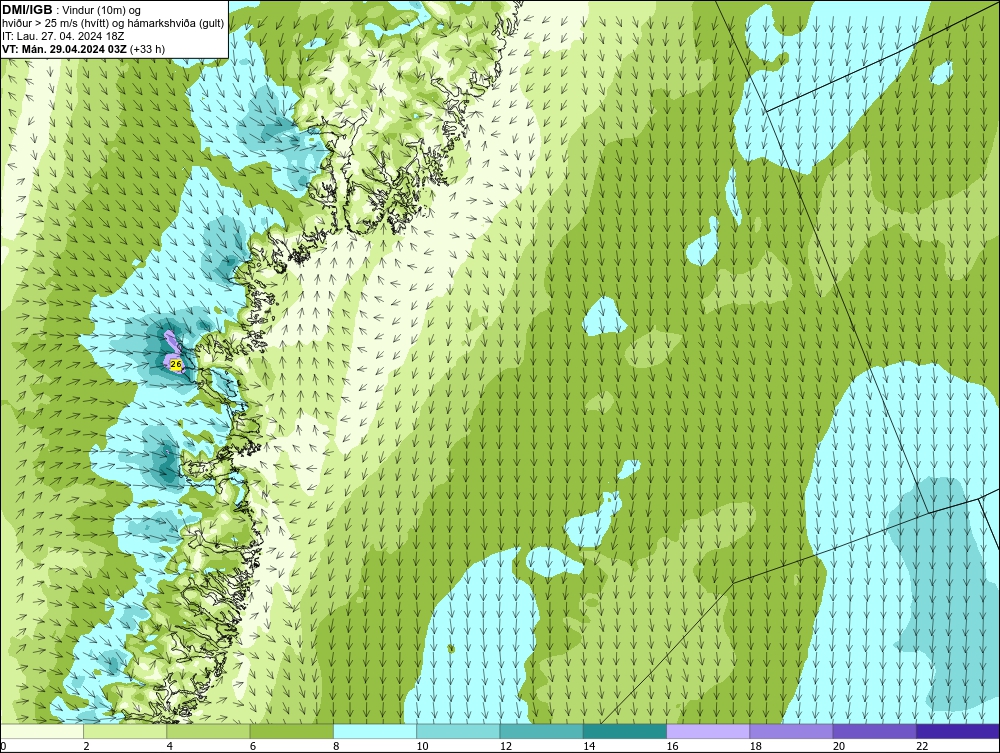Screen dimensions: 1000x753
Task: Click the 12-14 m/s teal legend swatch
Action: pyautogui.click(x=541, y=731)
